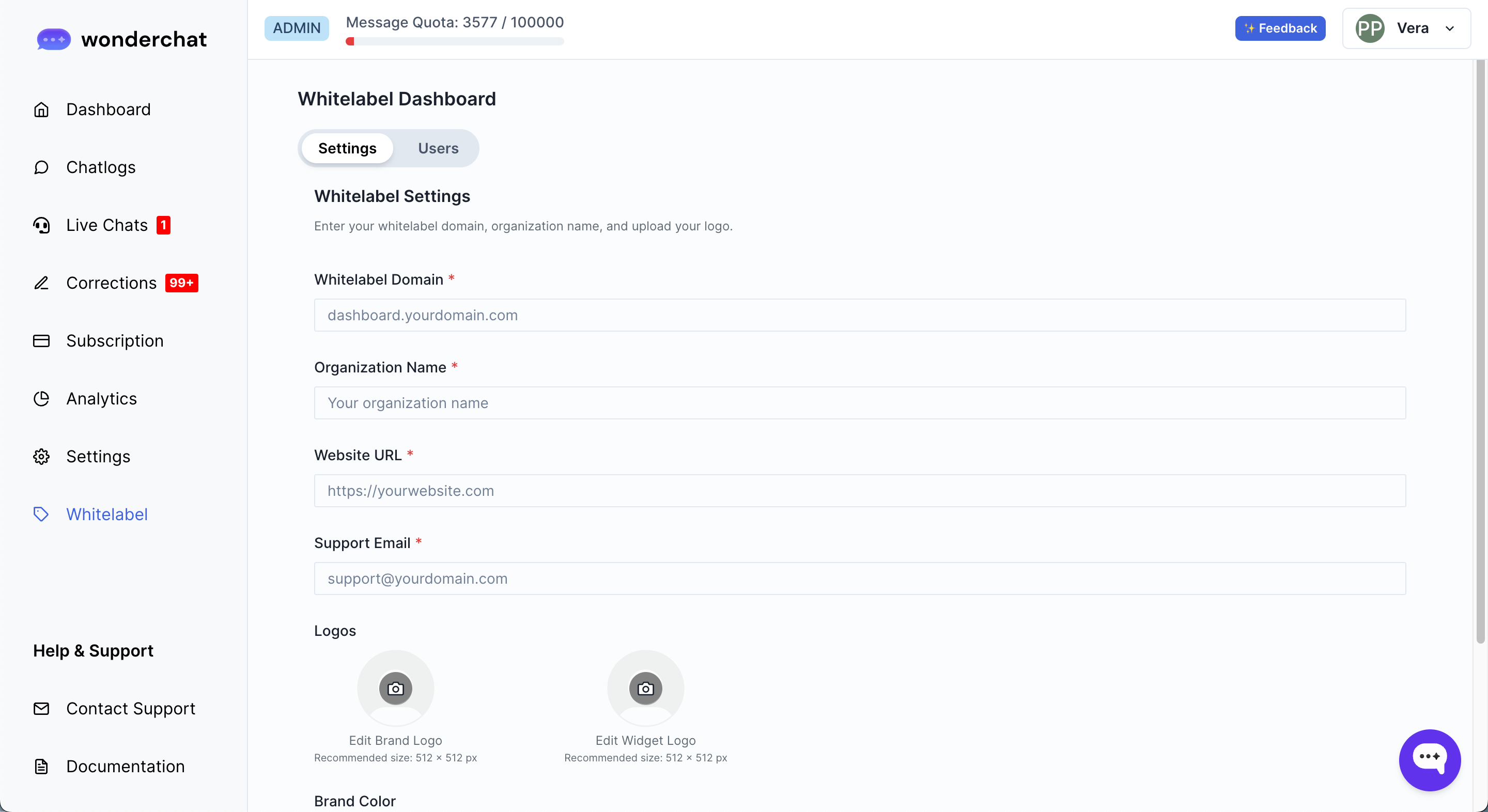Click the Message Quota progress bar
1488x812 pixels.
click(x=455, y=42)
